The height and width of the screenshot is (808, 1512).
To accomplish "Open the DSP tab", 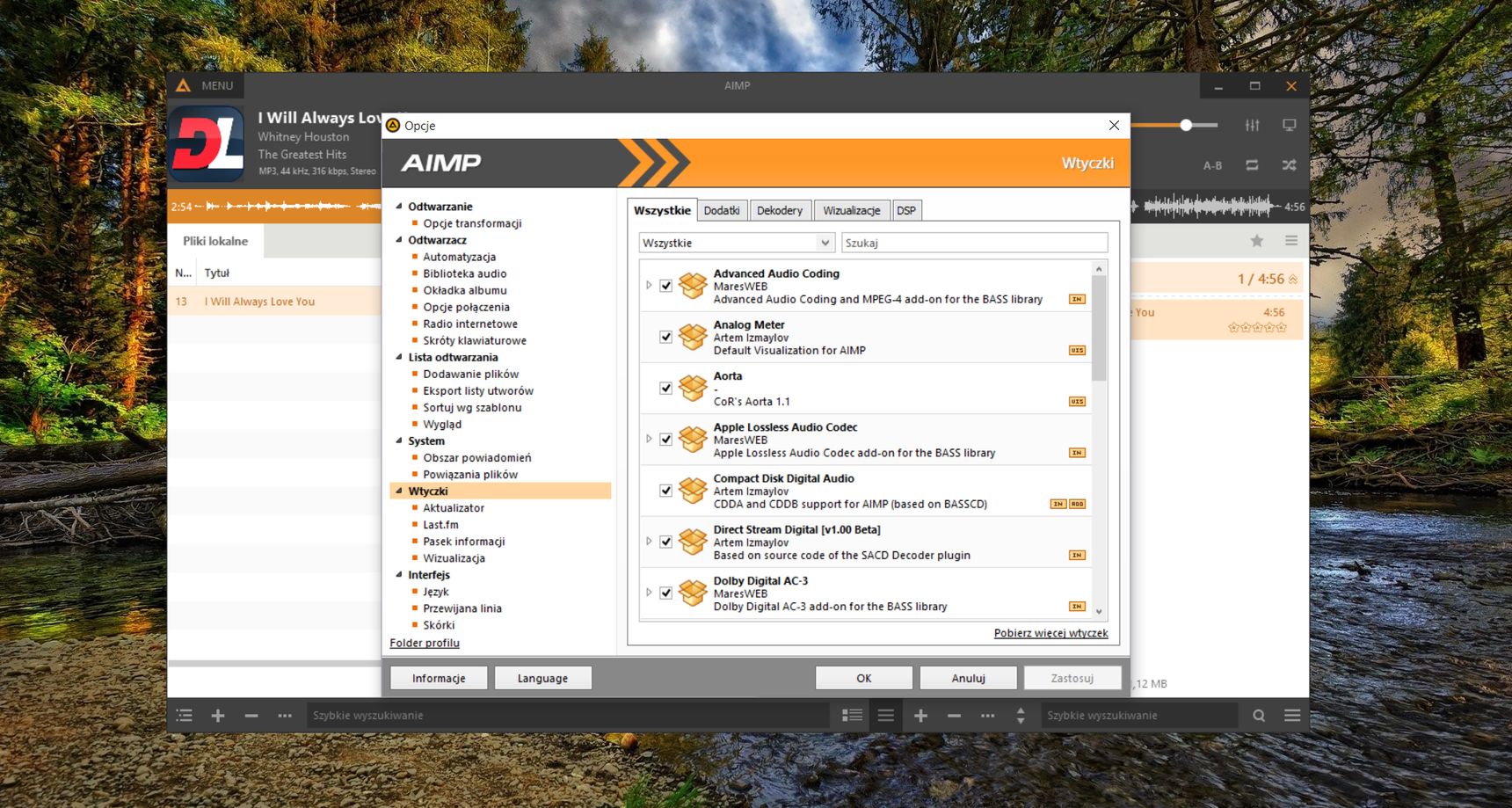I will click(x=906, y=211).
